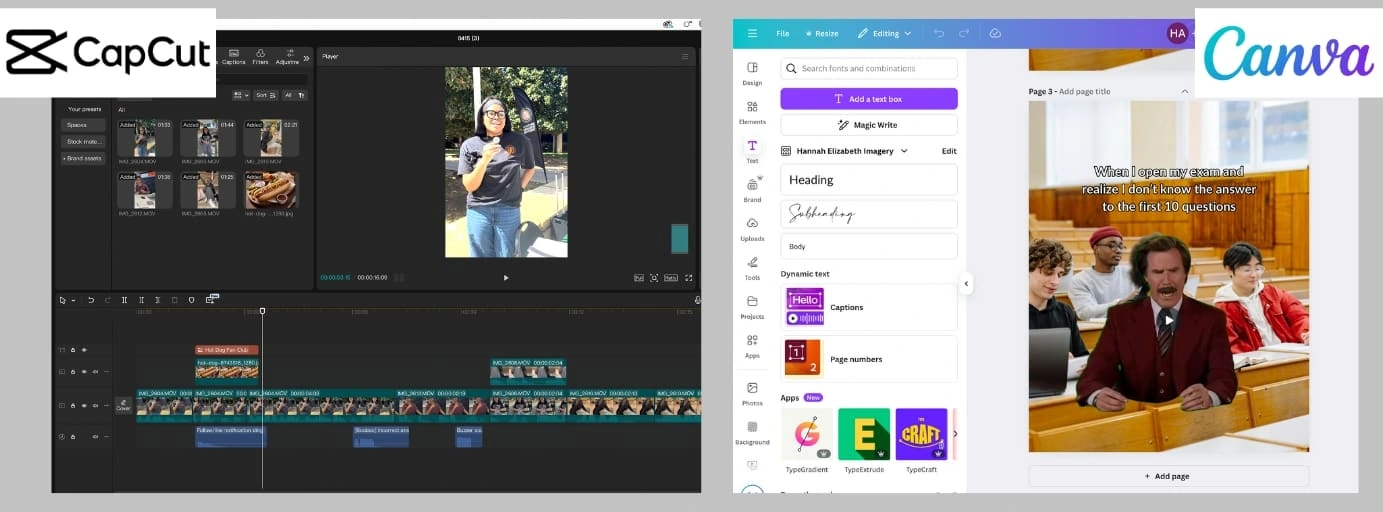
Task: Collapse Page 3 with the up chevron
Action: click(1185, 91)
